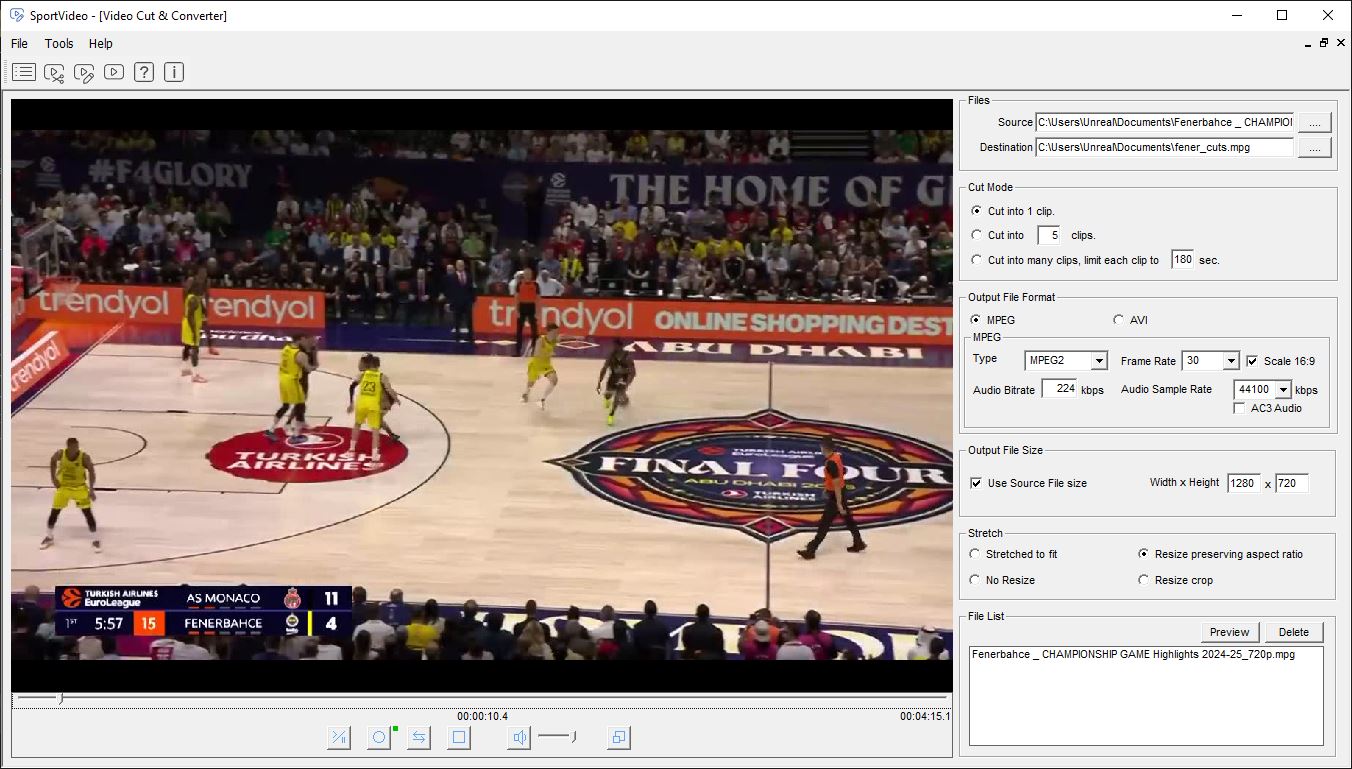Open the info about icon

[174, 72]
